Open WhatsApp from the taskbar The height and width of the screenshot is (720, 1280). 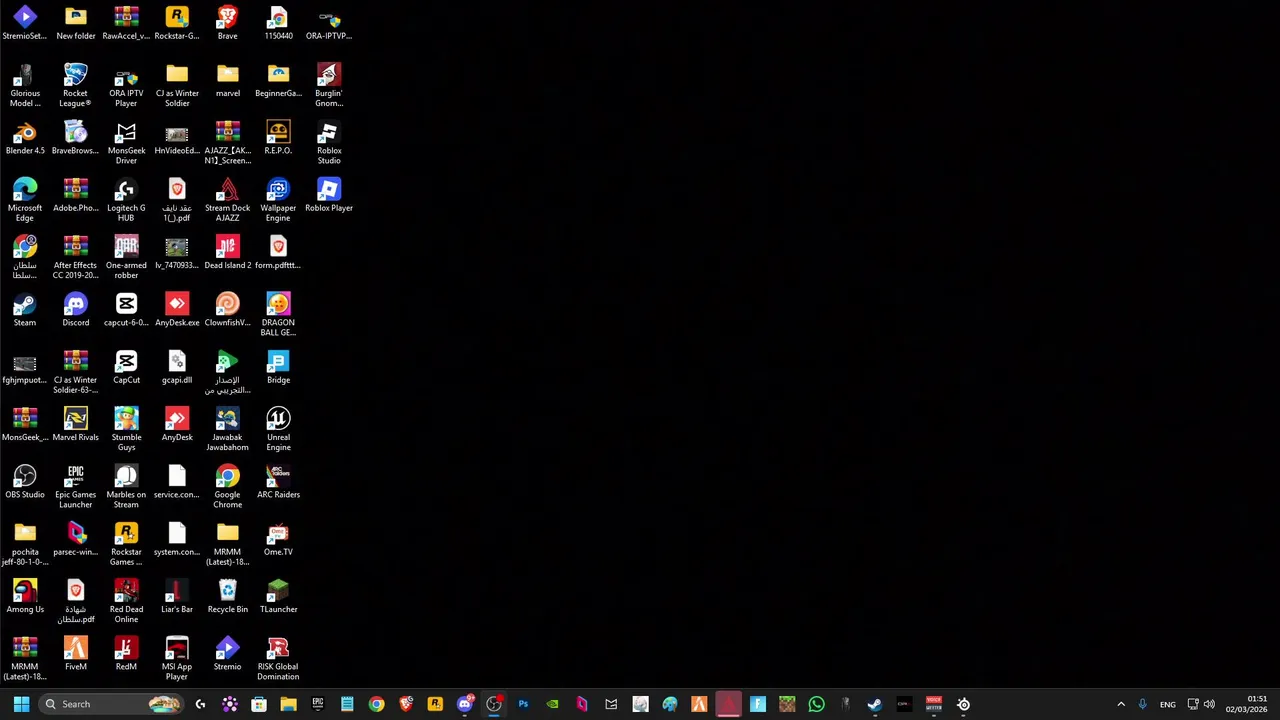[816, 704]
